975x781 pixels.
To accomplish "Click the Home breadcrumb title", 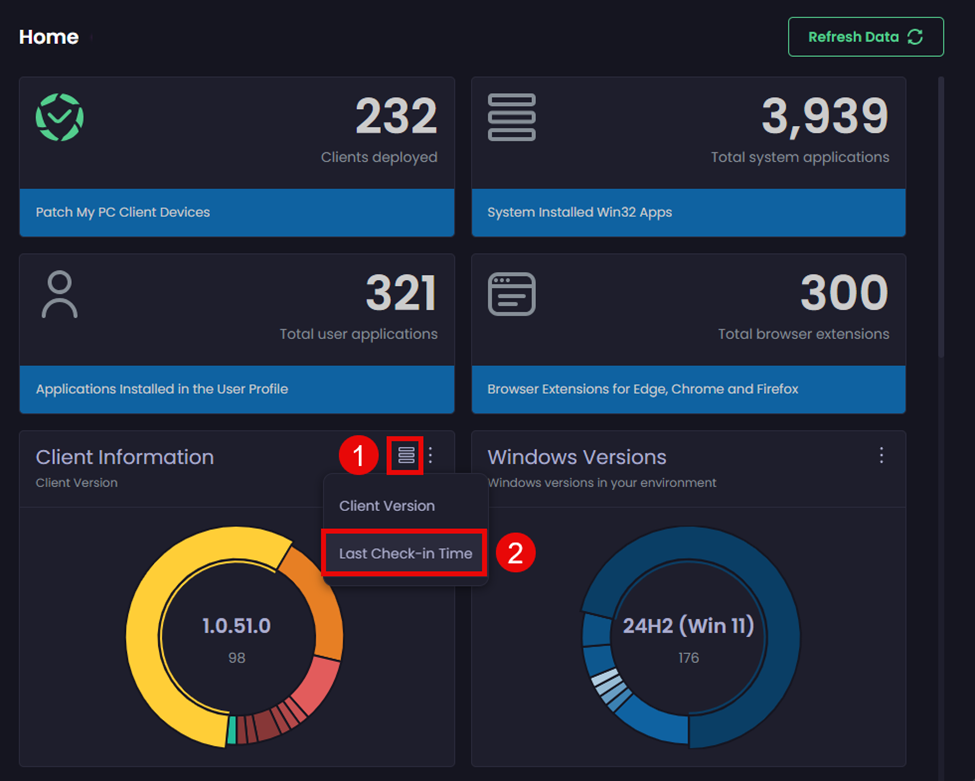I will click(48, 37).
